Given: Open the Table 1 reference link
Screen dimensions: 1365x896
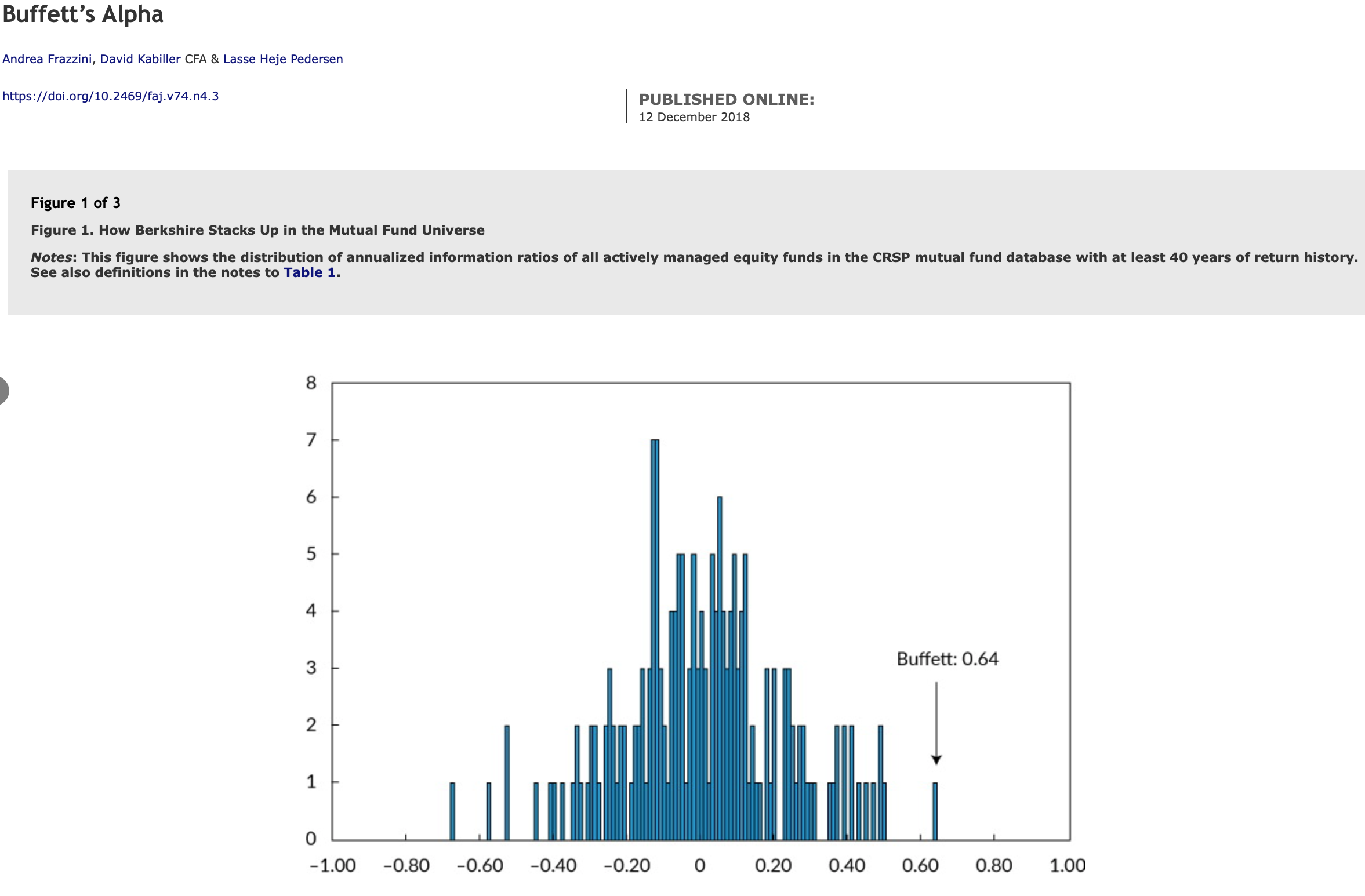Looking at the screenshot, I should [309, 273].
